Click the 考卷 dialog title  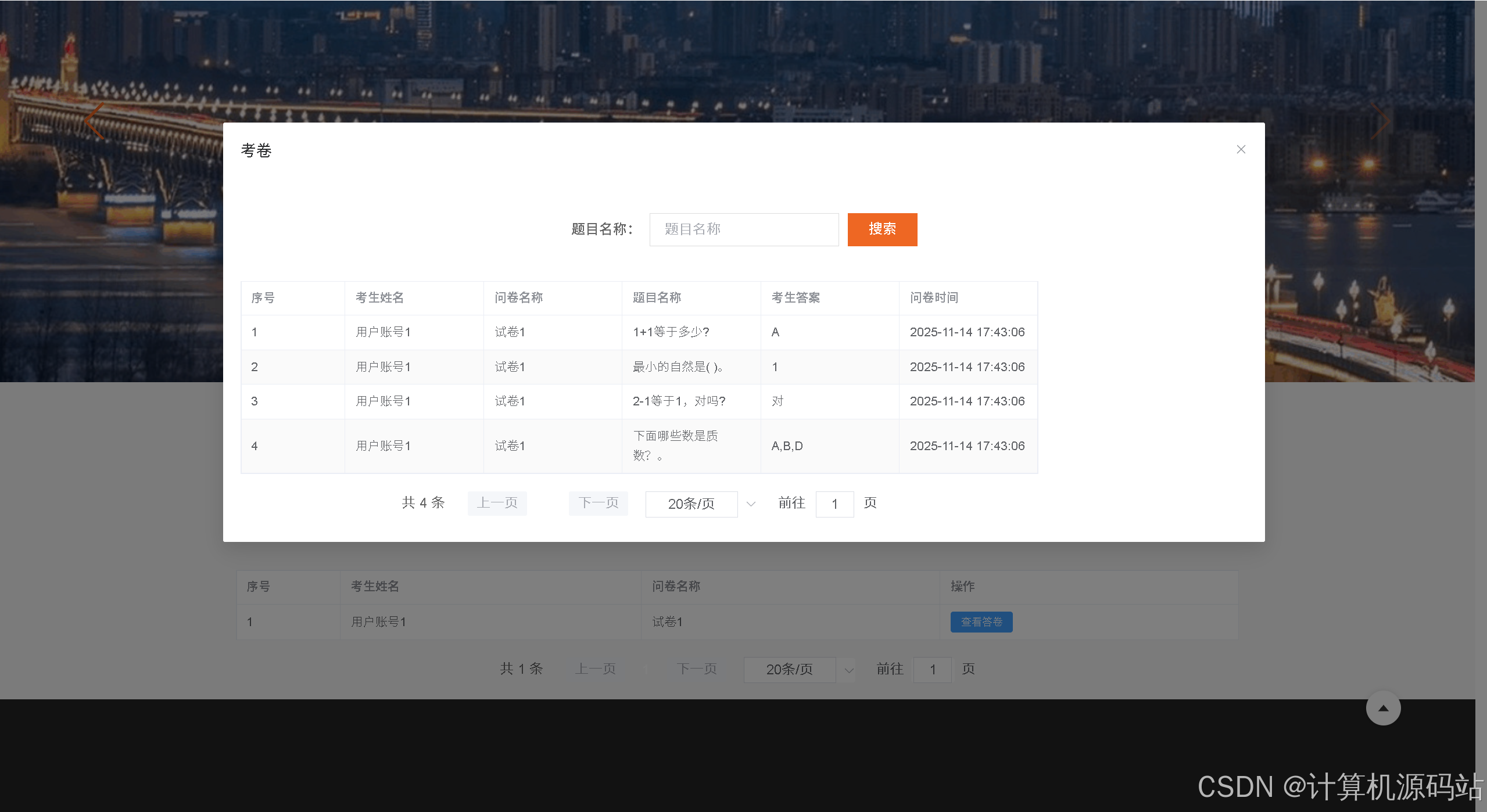[256, 151]
